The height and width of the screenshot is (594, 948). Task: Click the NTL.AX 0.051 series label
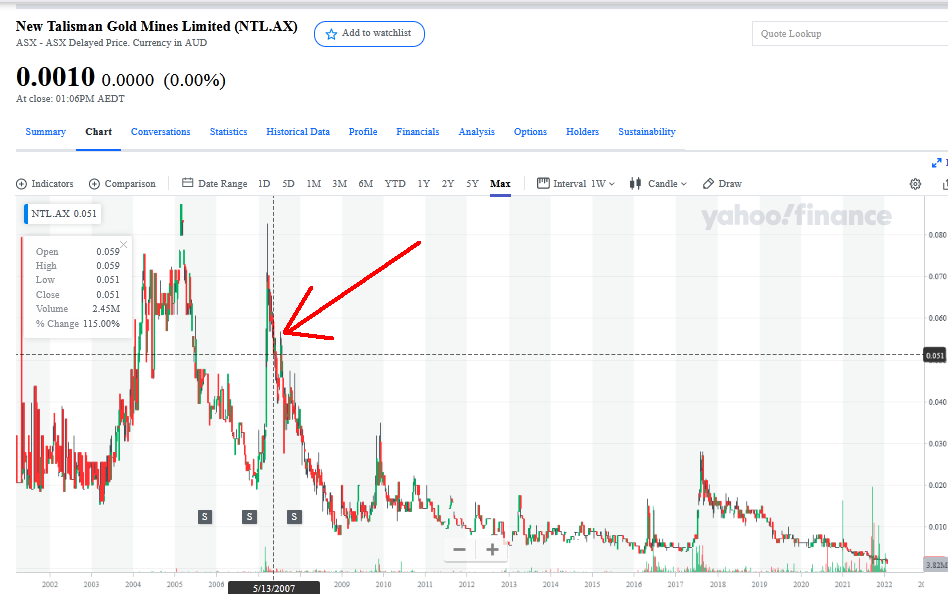(63, 214)
